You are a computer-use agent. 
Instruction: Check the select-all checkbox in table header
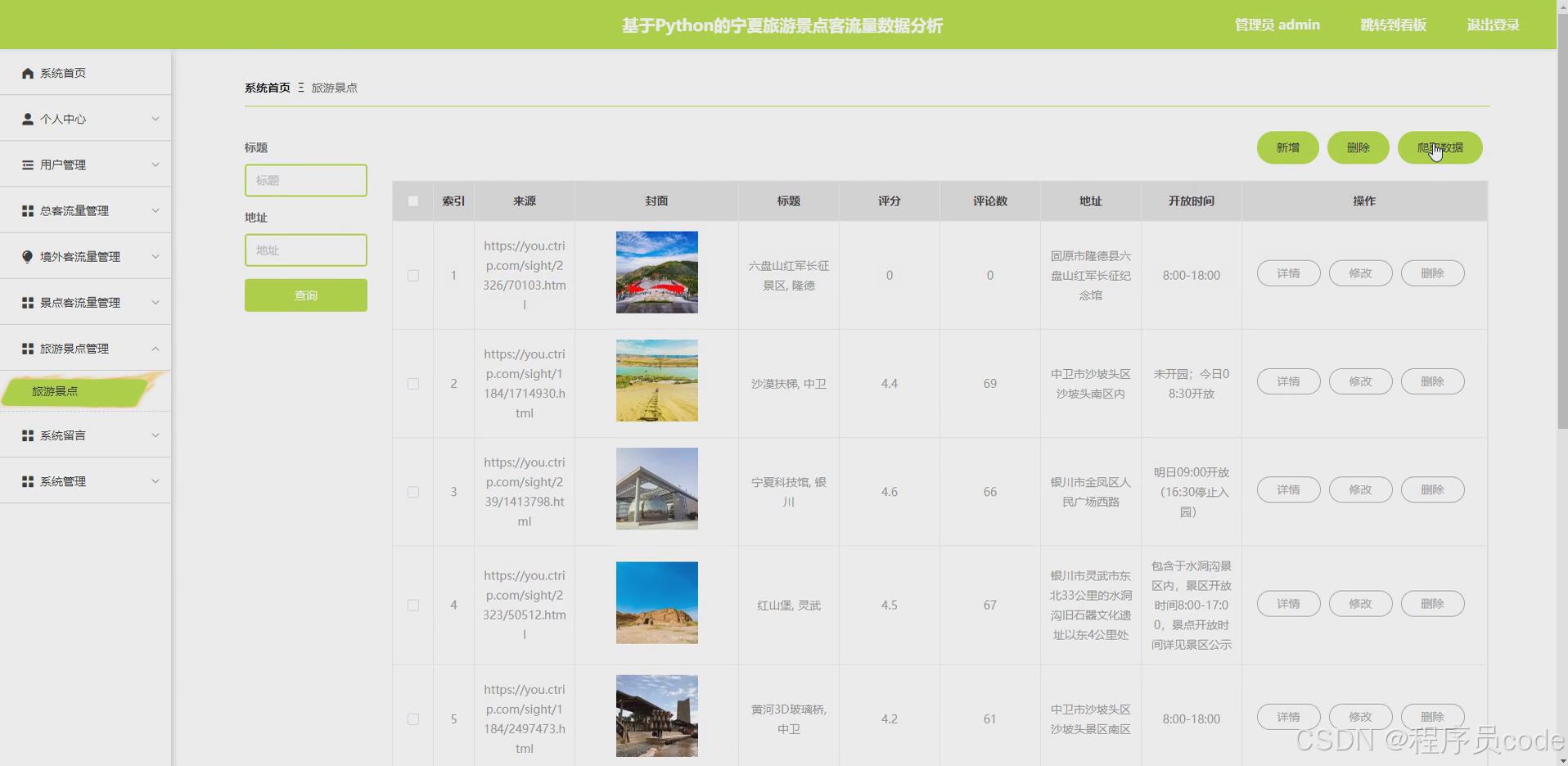[412, 201]
